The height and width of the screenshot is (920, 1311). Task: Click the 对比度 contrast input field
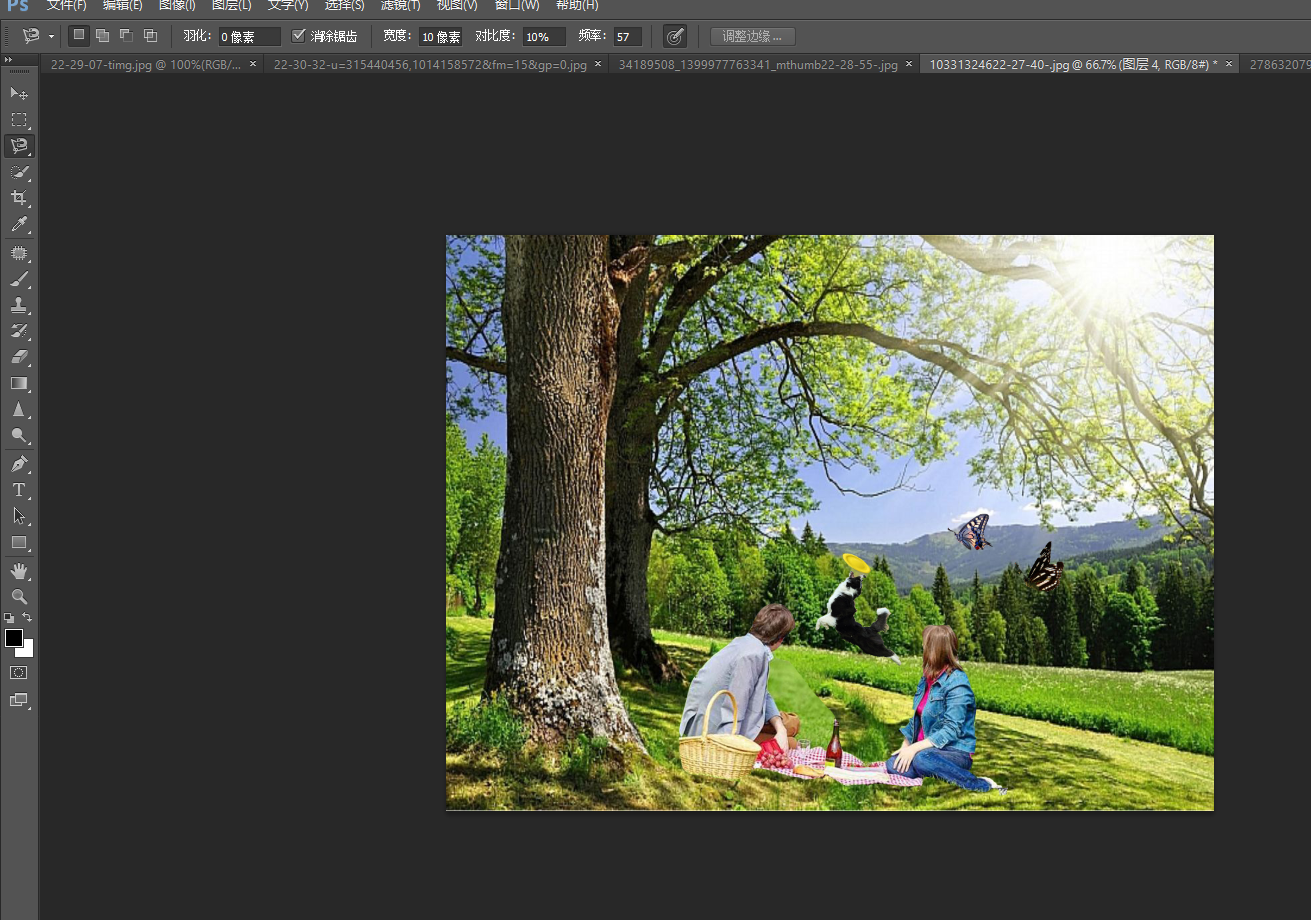(x=544, y=37)
